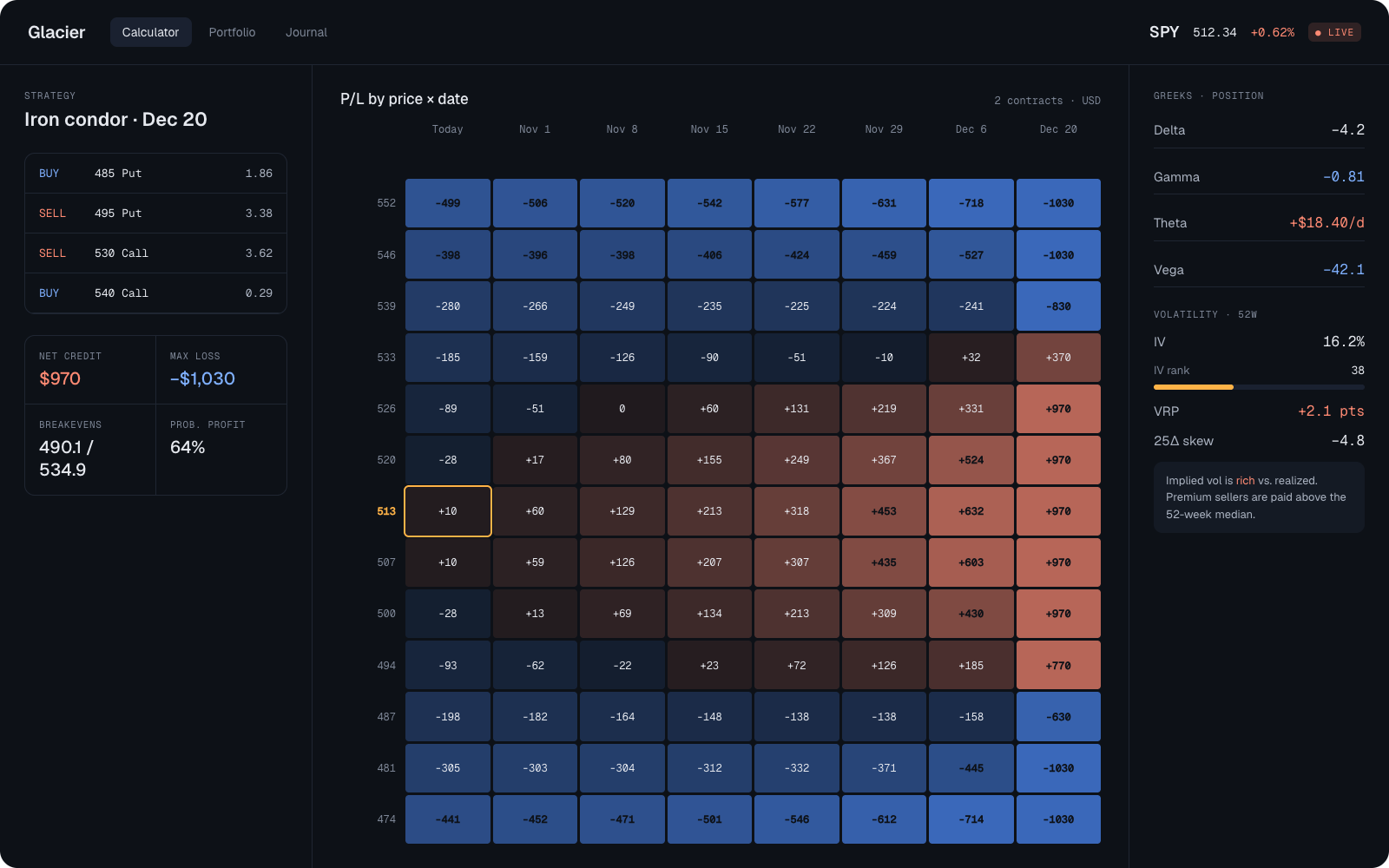Click the Nov 8 column header
This screenshot has height=868, width=1389.
622,129
